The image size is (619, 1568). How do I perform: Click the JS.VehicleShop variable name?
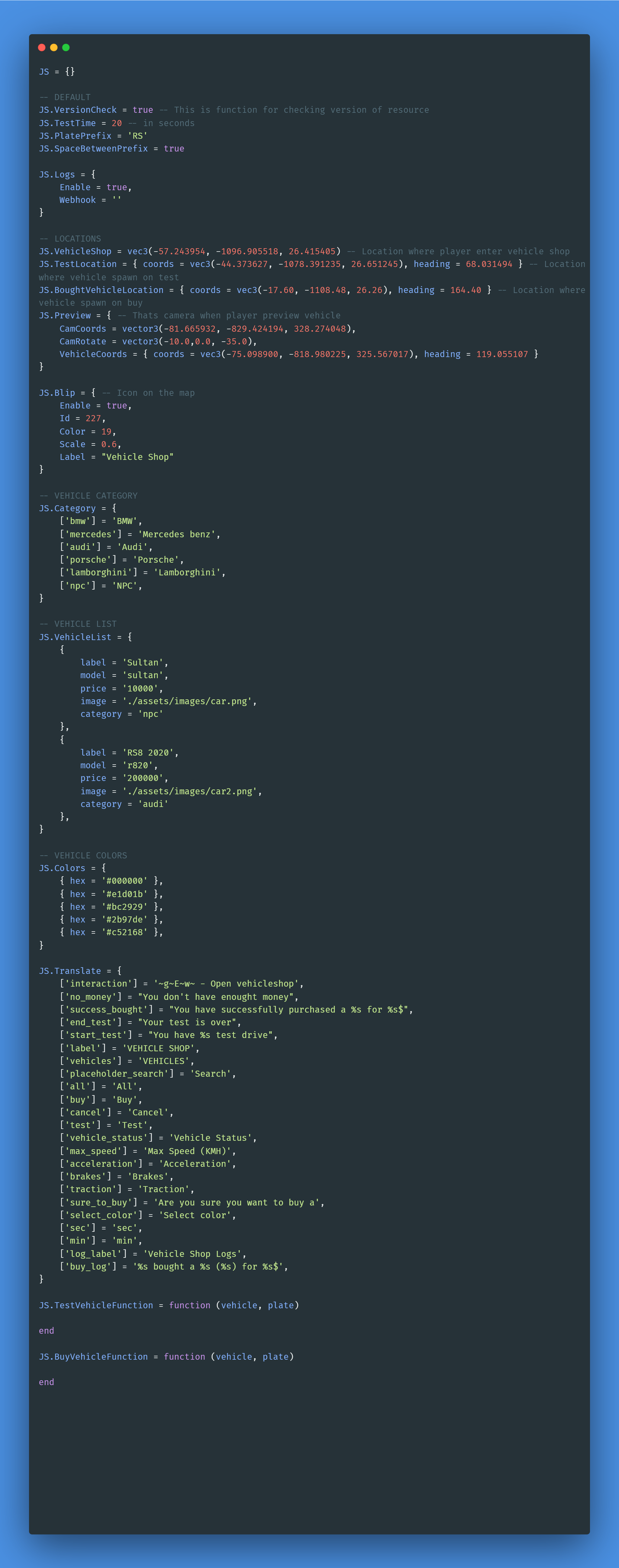point(75,251)
